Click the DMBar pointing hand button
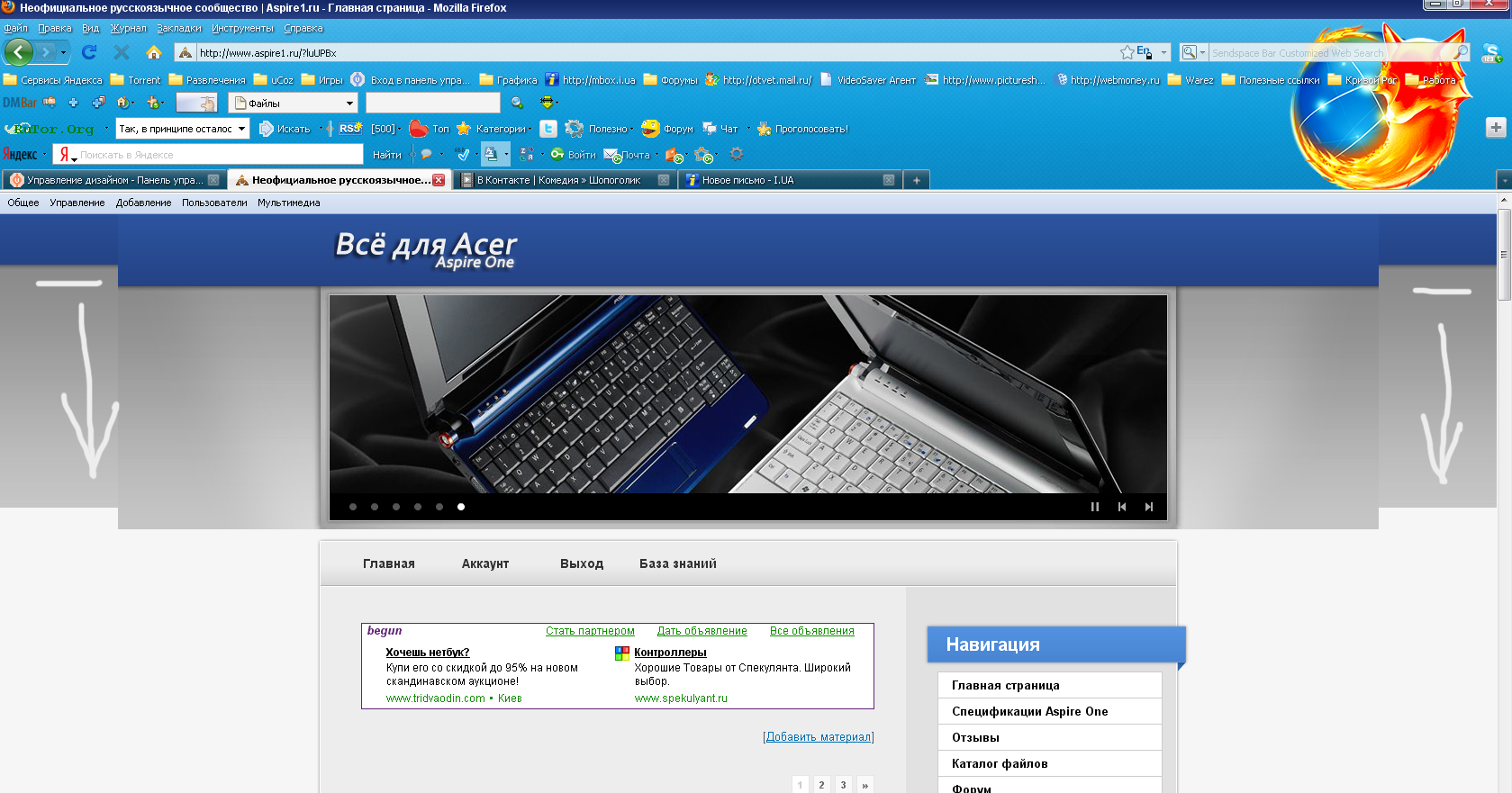Viewport: 1512px width, 793px height. pyautogui.click(x=196, y=103)
